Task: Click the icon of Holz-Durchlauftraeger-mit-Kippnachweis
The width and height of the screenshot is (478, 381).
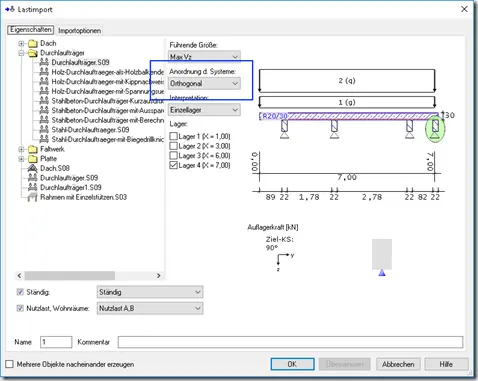Action: click(44, 82)
